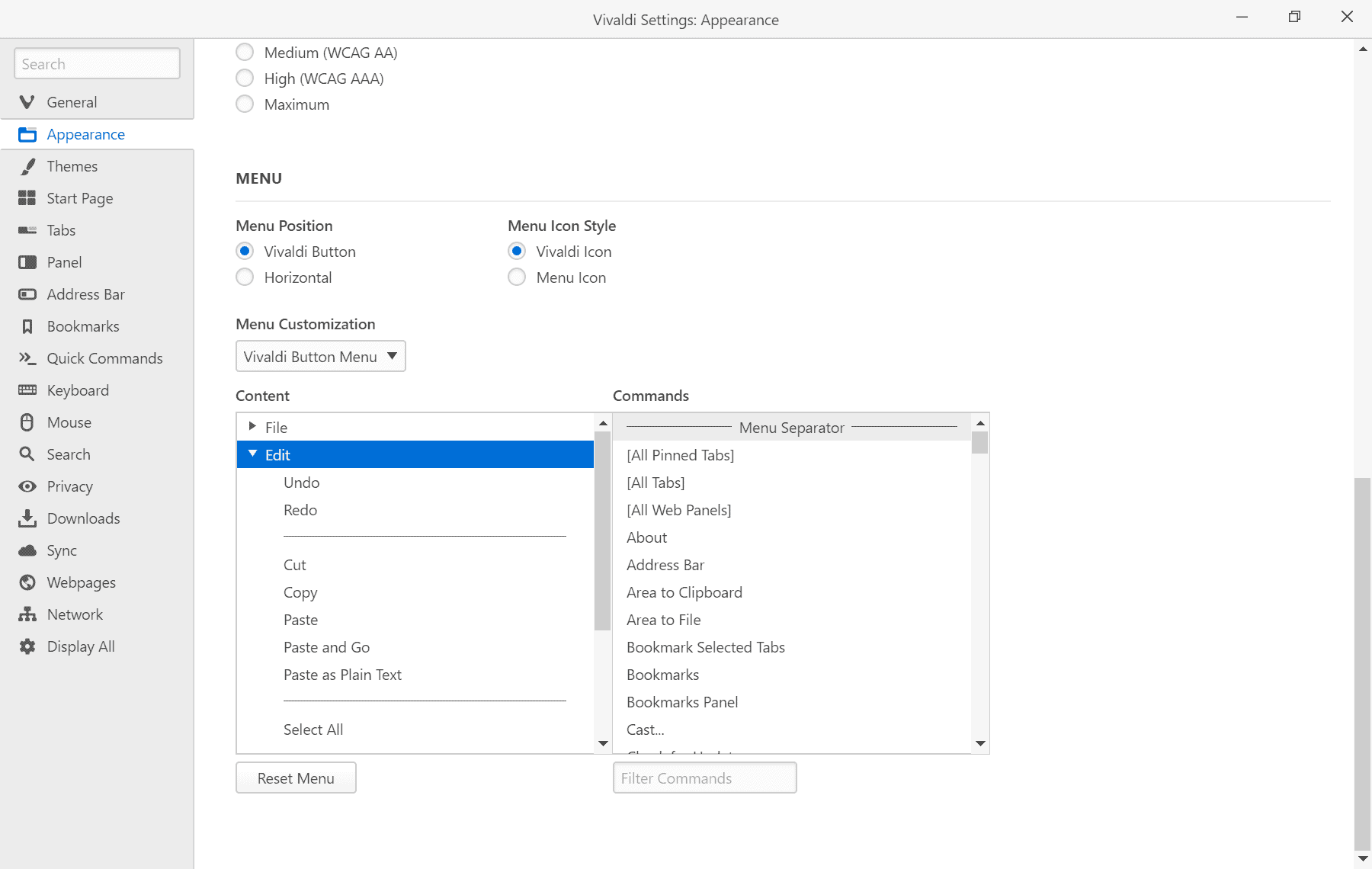Open Themes settings section label

pyautogui.click(x=72, y=166)
